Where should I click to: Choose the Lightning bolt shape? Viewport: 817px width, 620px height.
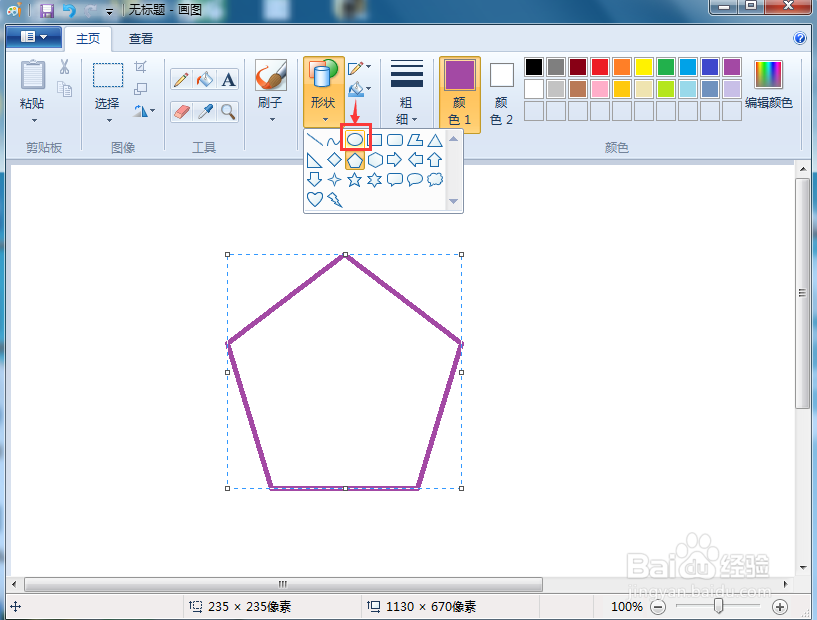pos(335,199)
